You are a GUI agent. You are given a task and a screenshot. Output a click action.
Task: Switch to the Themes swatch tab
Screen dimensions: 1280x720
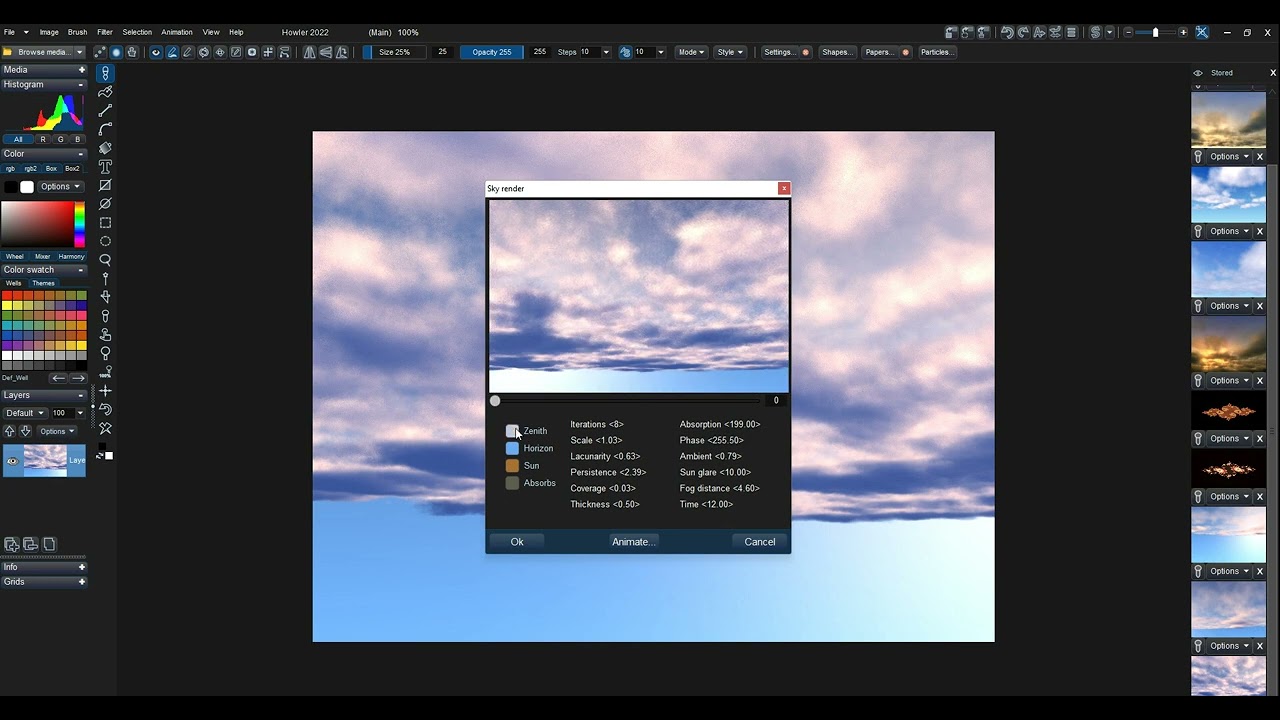pyautogui.click(x=43, y=283)
